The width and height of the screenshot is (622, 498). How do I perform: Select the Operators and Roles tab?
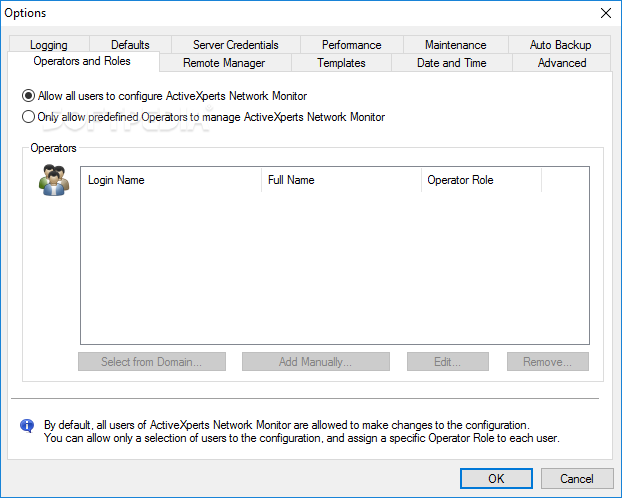[82, 61]
